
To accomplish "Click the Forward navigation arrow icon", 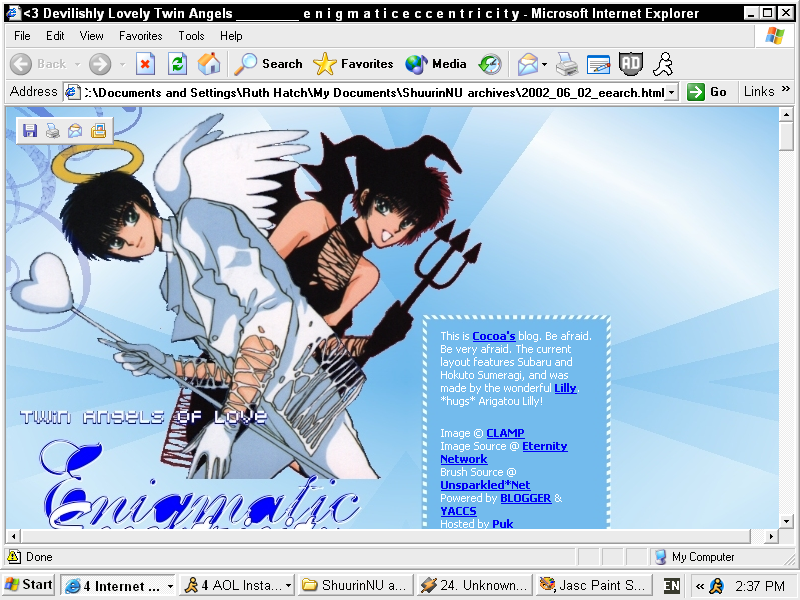I will (99, 64).
